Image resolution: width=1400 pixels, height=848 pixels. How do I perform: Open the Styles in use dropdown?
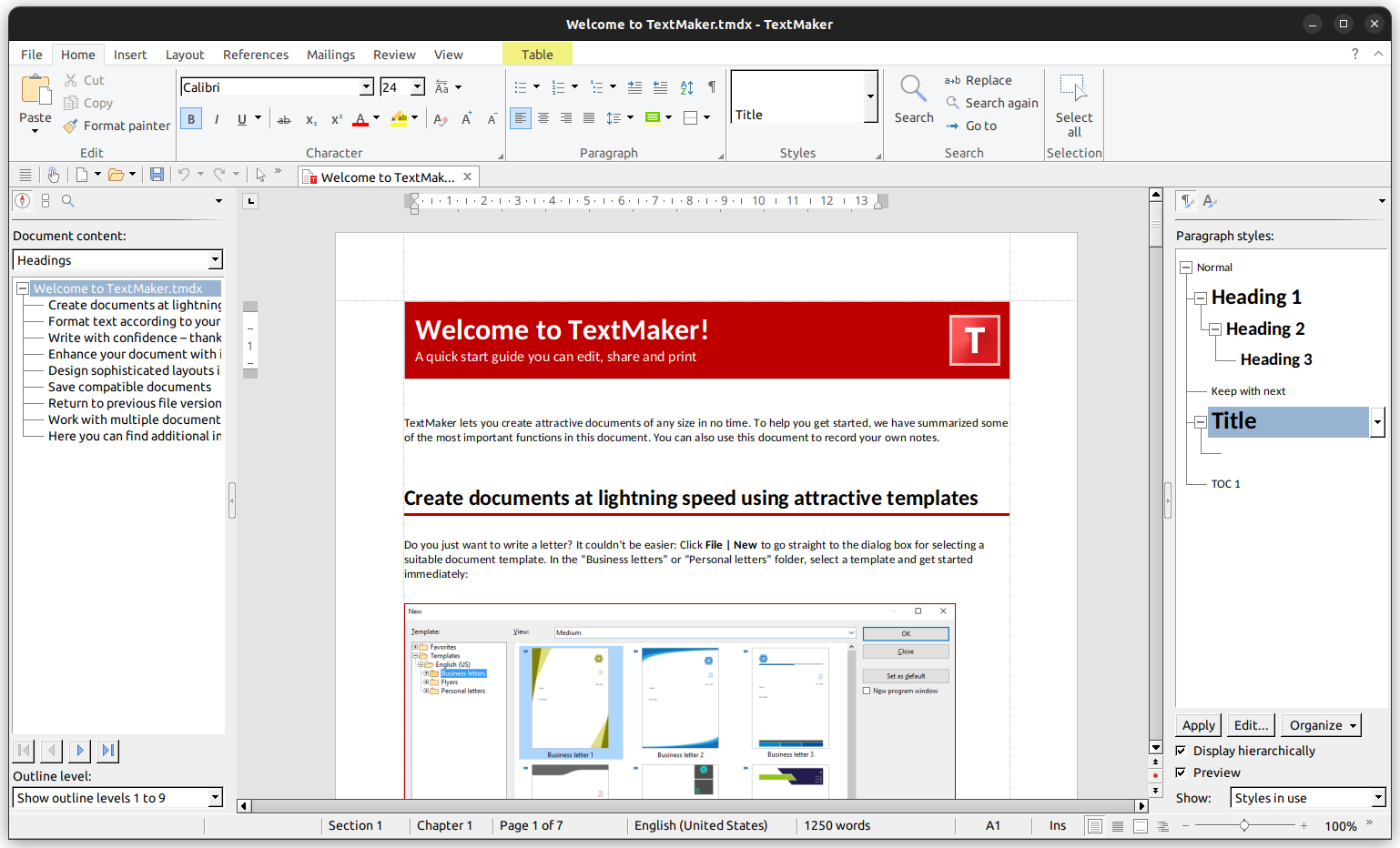pyautogui.click(x=1378, y=798)
